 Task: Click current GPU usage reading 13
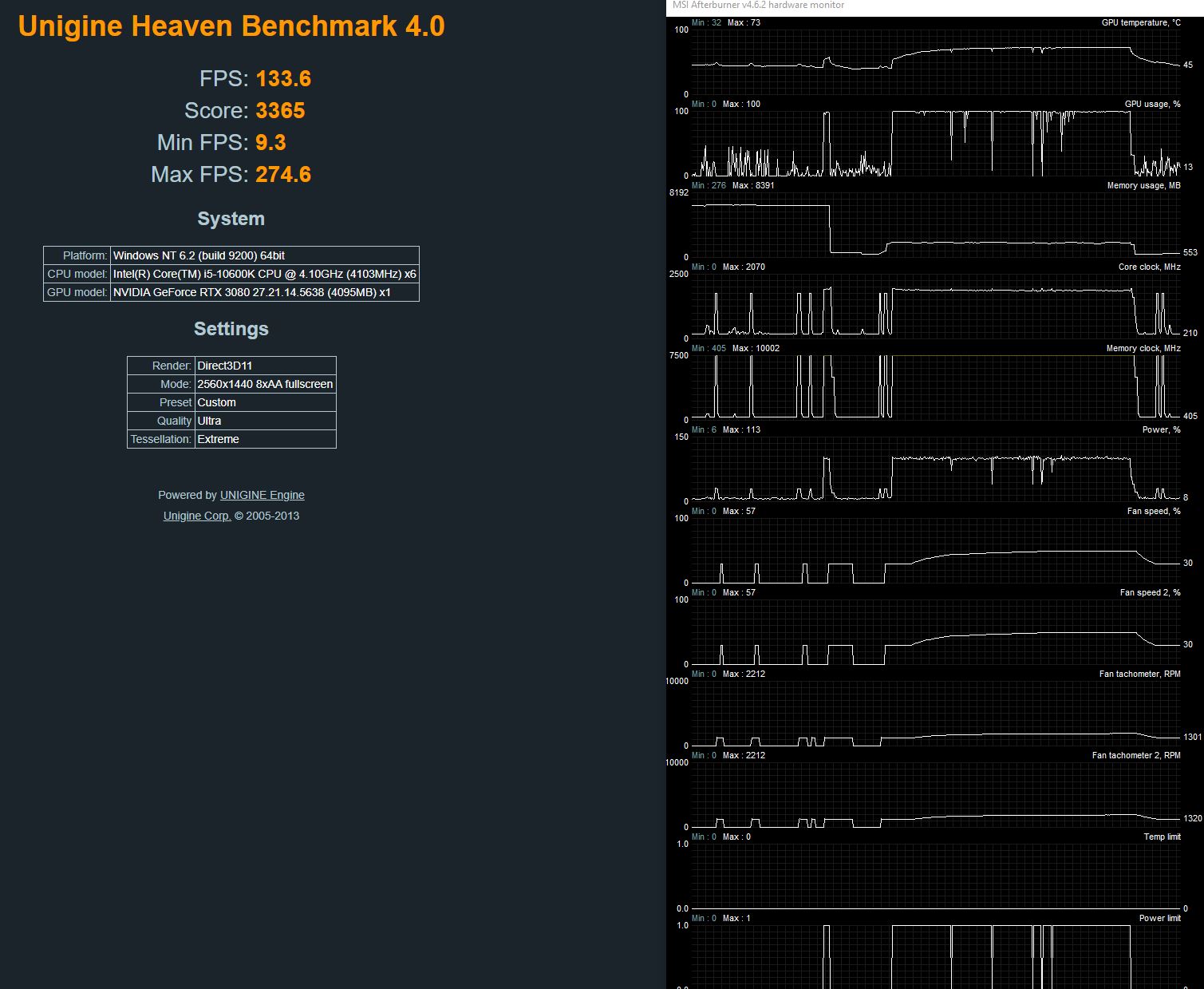(x=1188, y=167)
